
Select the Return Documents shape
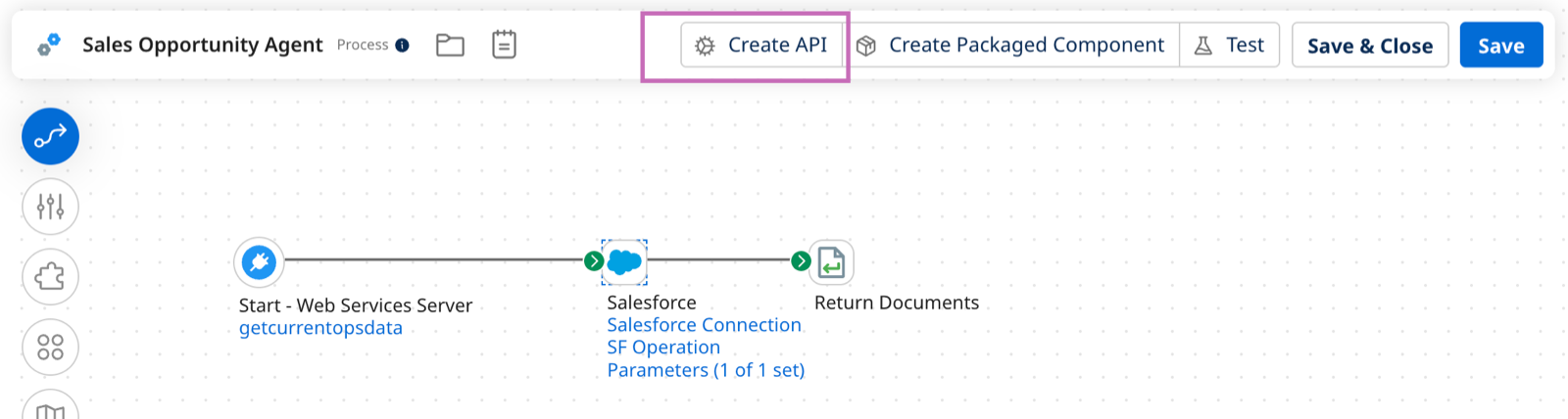(831, 261)
